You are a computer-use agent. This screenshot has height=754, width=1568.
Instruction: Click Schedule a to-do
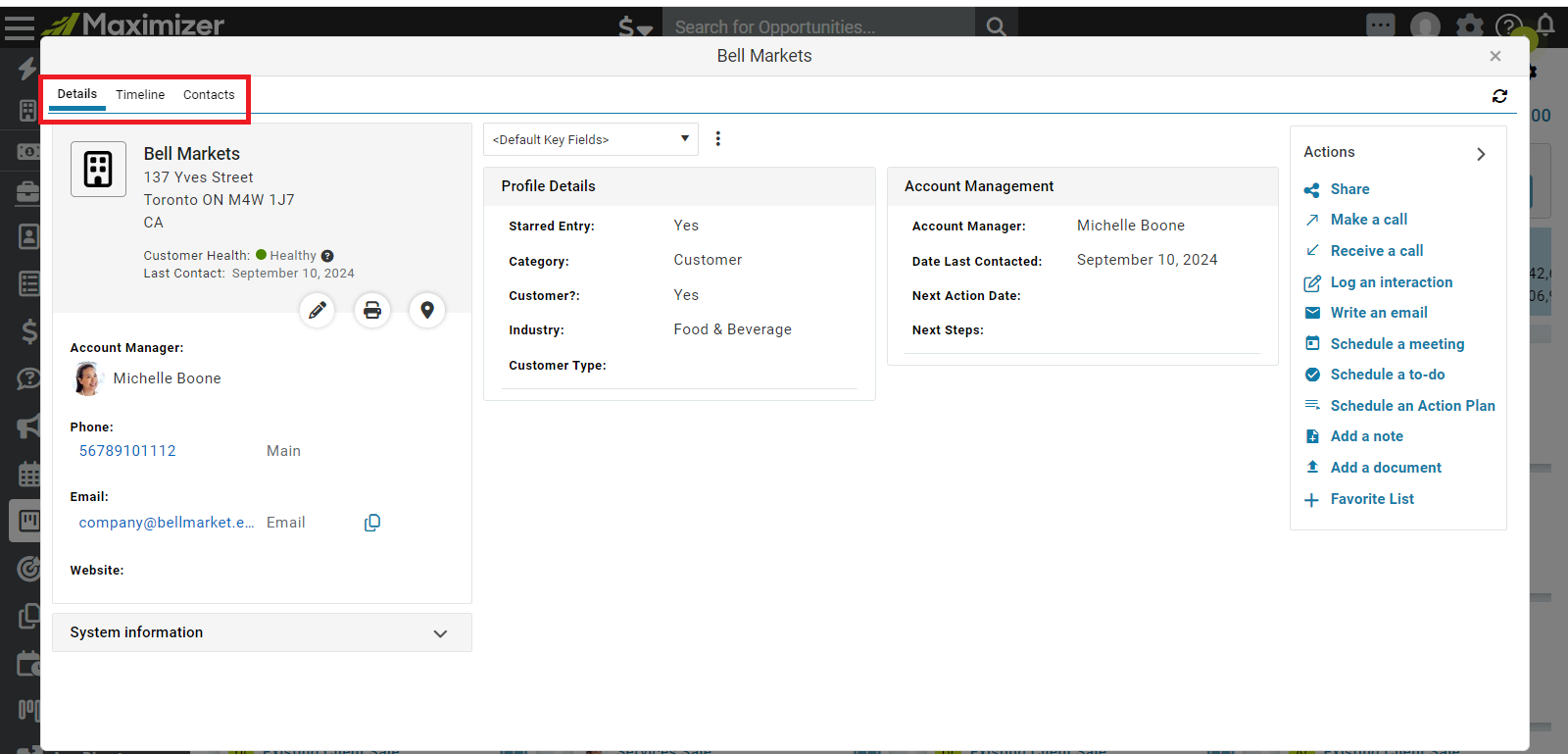(x=1387, y=375)
